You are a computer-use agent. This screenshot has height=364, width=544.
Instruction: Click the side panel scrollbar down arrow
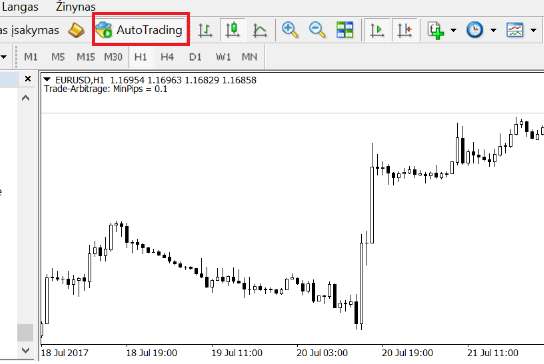coord(25,350)
